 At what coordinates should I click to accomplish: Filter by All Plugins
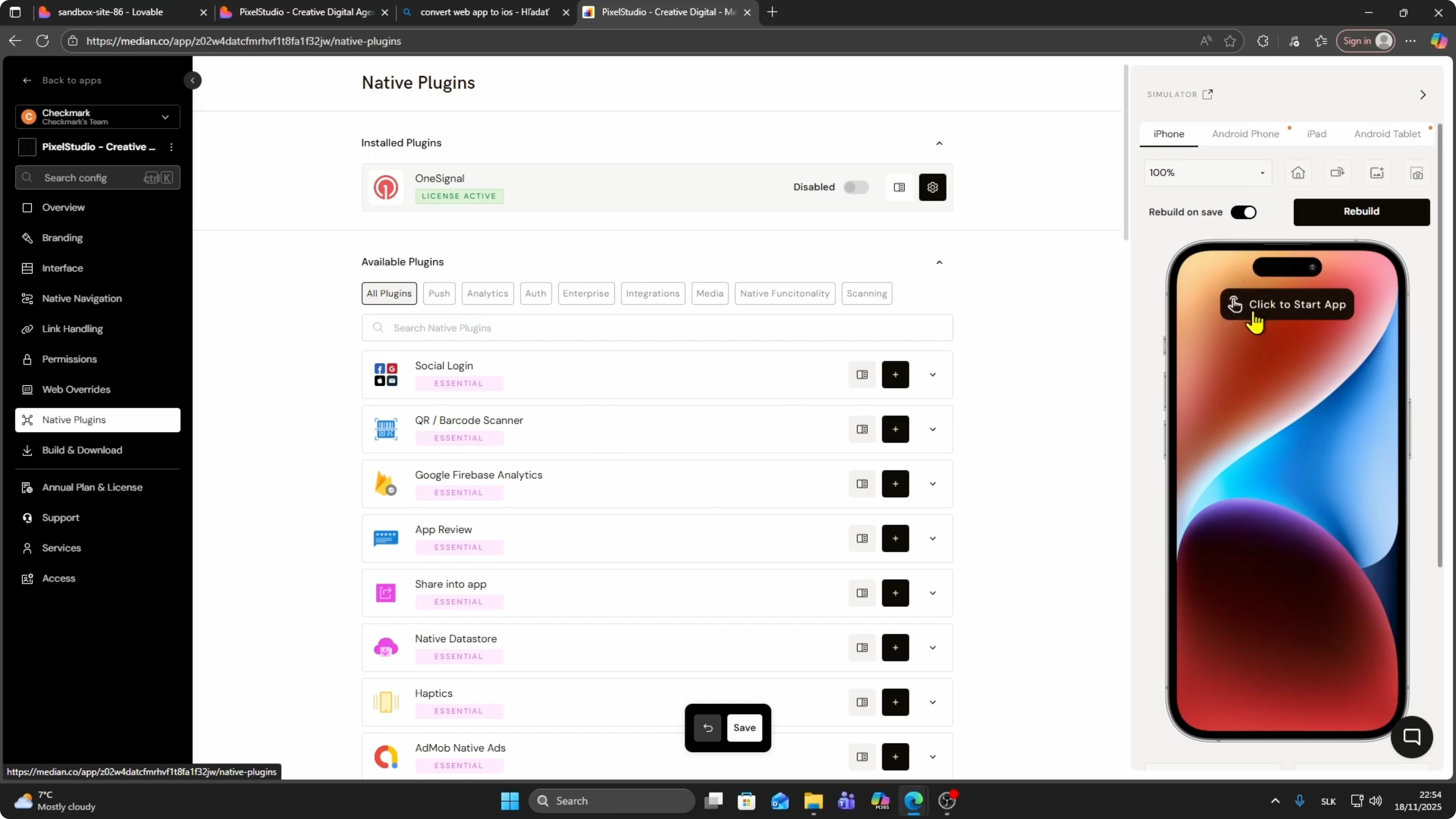tap(389, 293)
